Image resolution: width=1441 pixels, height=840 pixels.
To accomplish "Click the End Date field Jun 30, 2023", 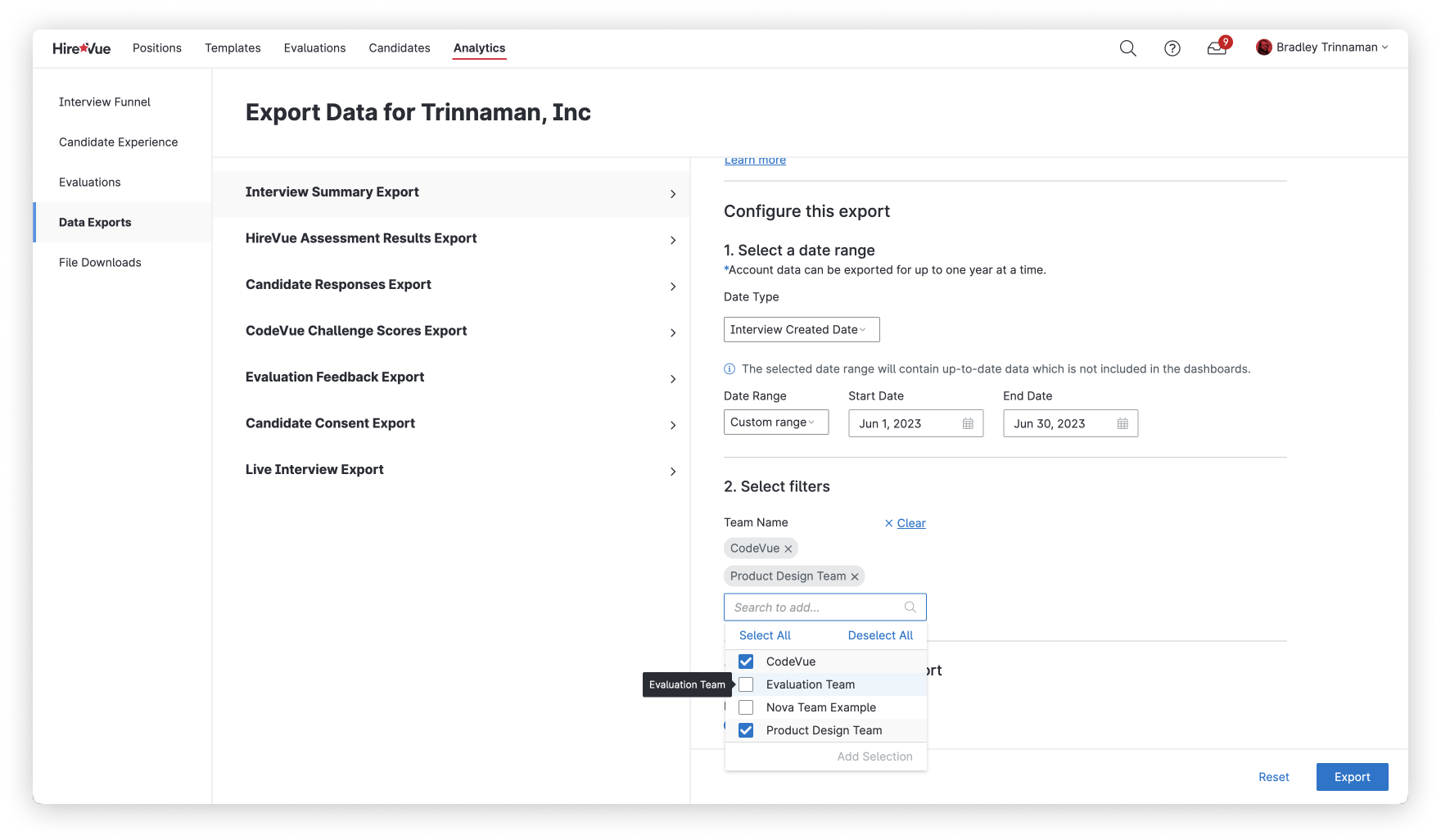I will (x=1070, y=423).
